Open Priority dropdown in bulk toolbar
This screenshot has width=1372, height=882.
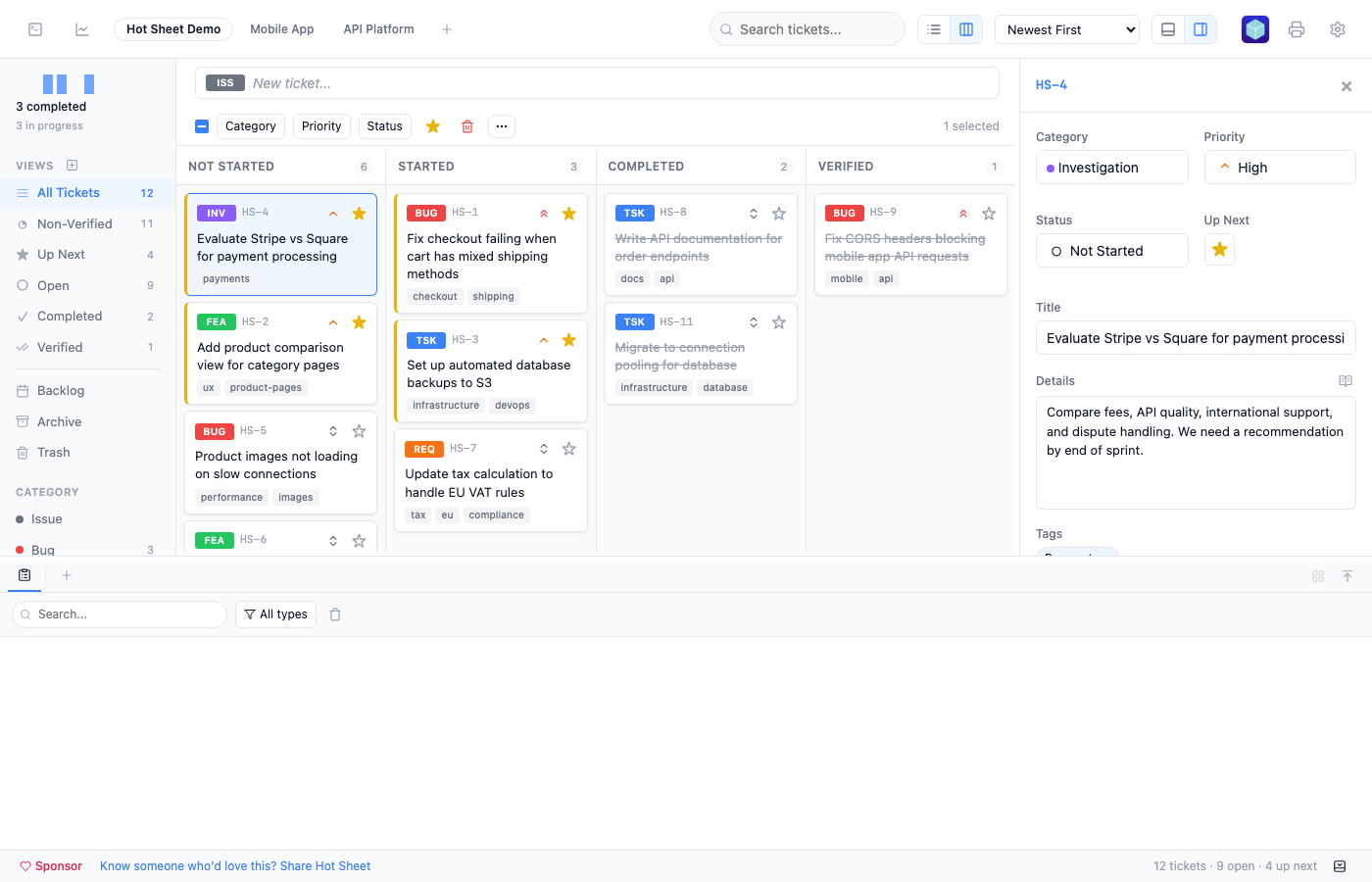coord(321,126)
